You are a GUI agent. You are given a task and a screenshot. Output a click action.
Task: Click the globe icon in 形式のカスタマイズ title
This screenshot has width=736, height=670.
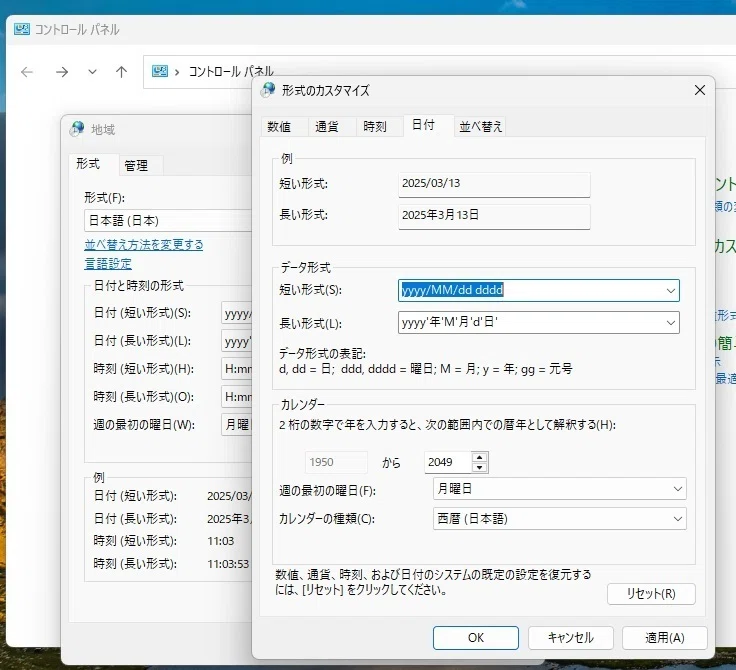tap(268, 90)
